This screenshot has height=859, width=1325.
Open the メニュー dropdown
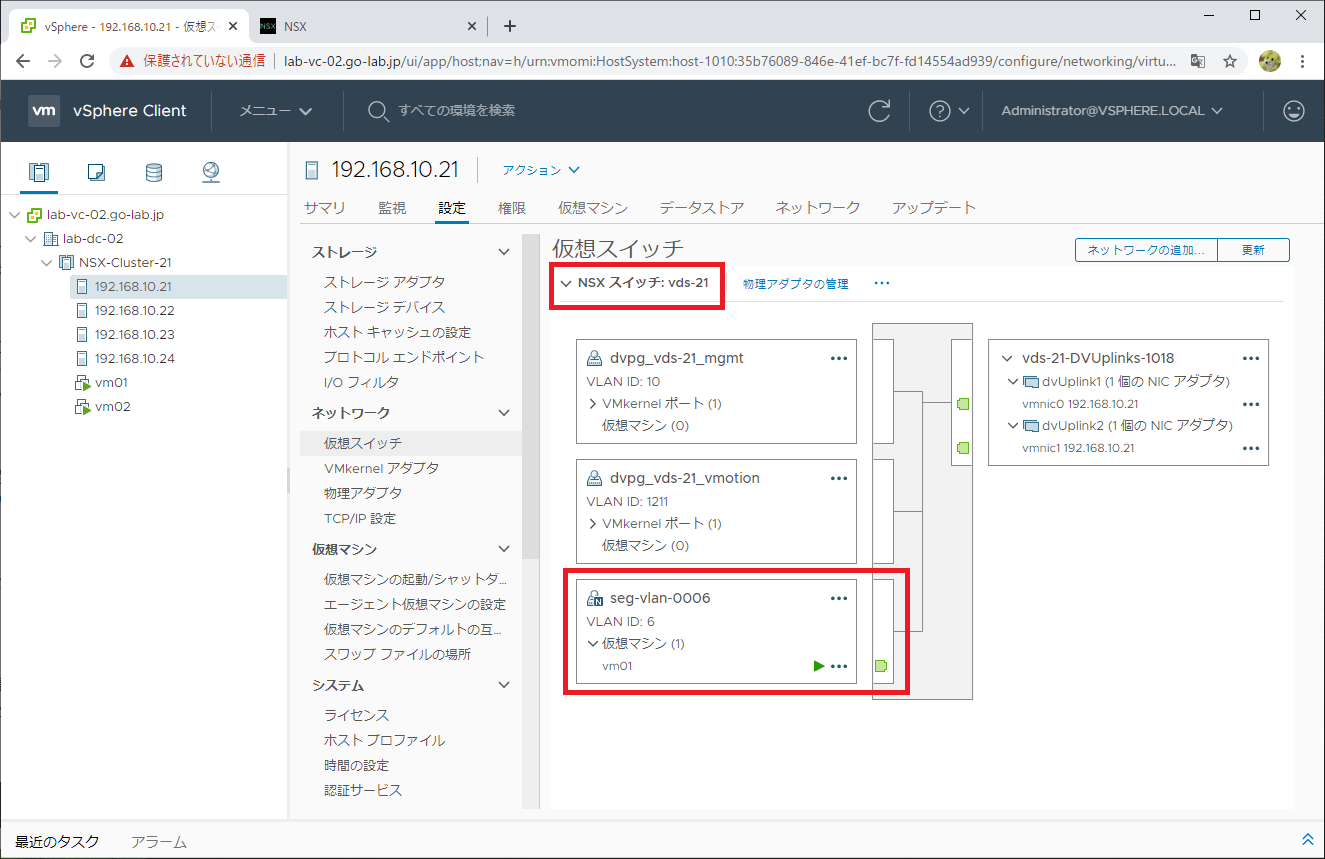click(276, 111)
